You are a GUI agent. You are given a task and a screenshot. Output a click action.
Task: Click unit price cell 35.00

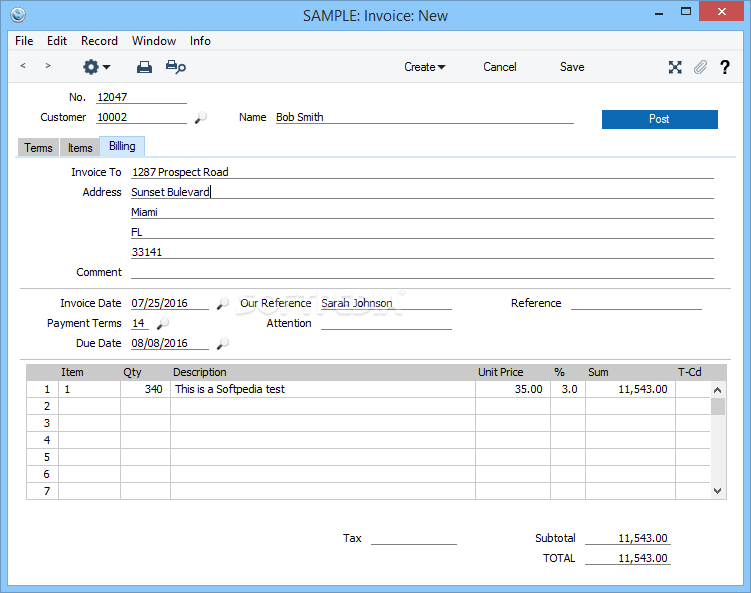[513, 389]
